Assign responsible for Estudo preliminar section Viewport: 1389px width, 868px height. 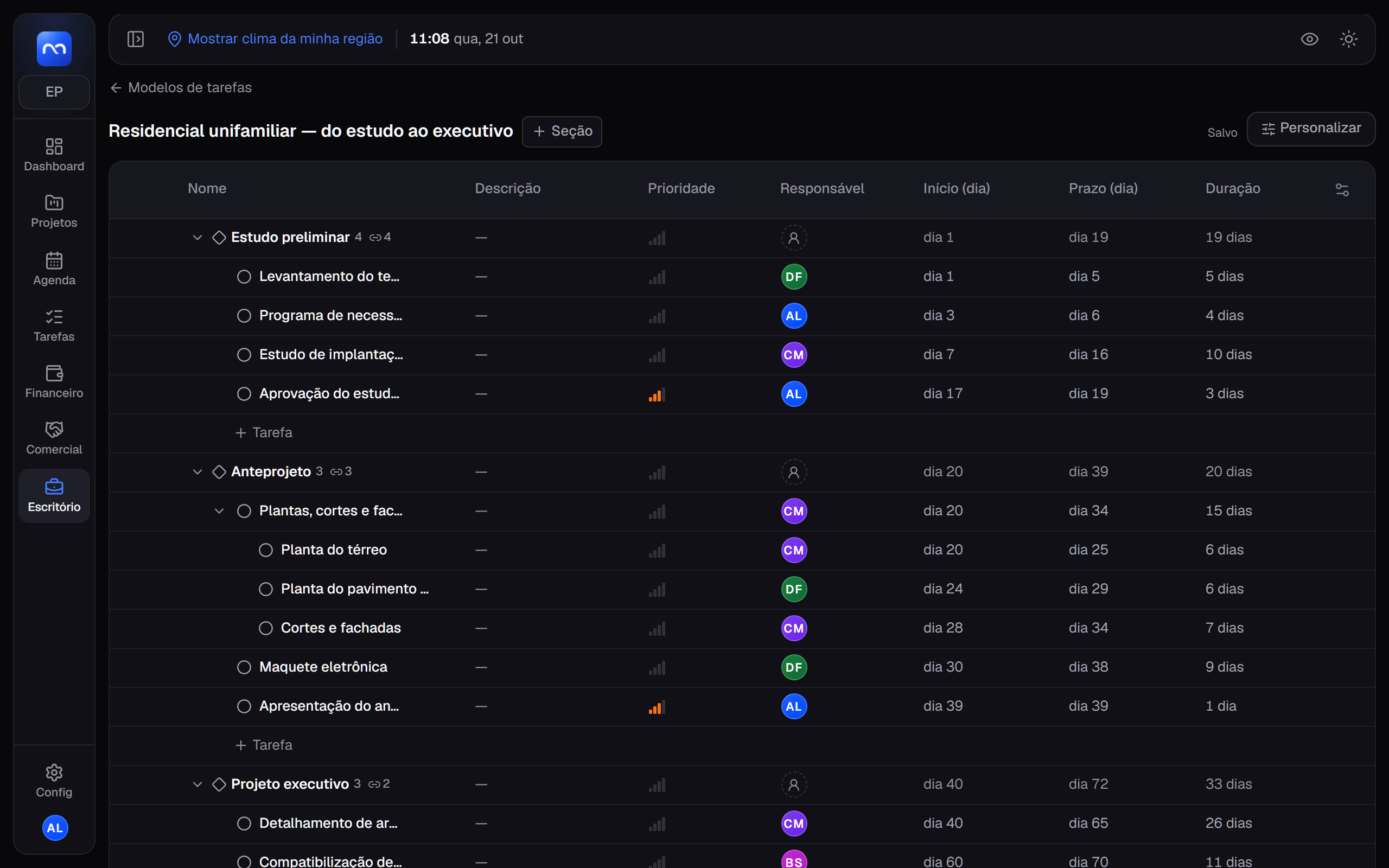coord(794,238)
